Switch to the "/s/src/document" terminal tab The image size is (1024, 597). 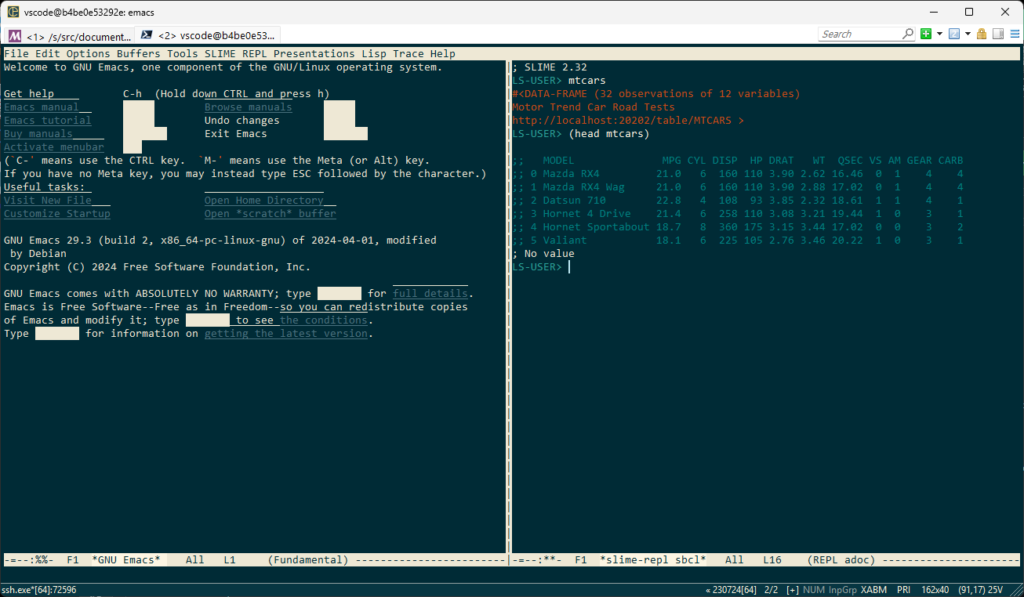90,35
